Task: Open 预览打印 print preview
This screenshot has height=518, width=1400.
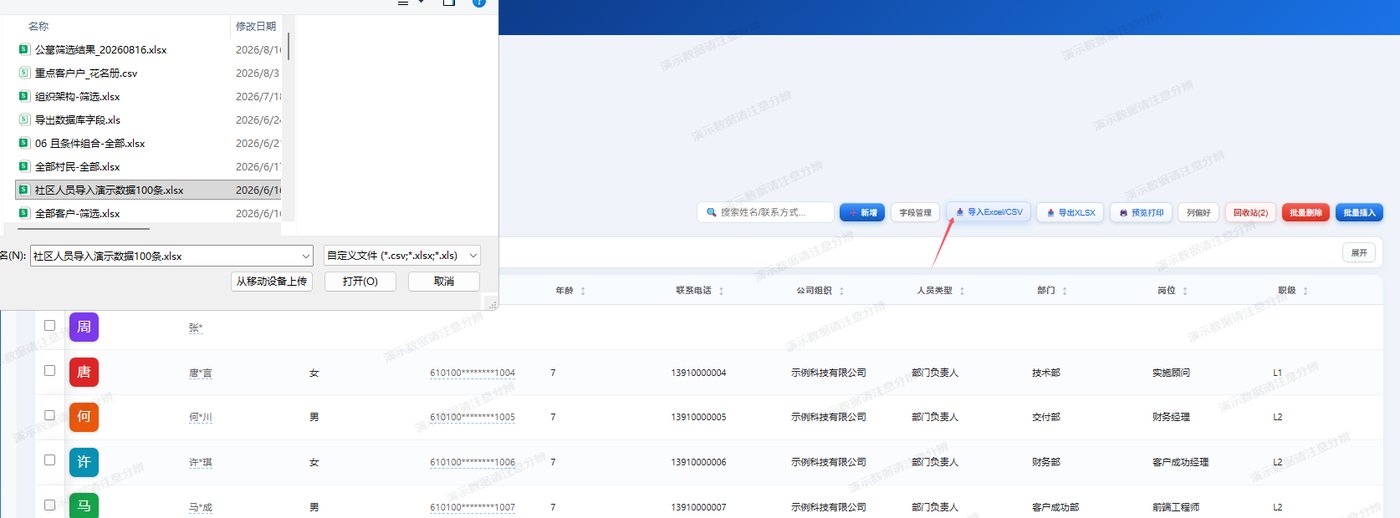Action: pos(1140,212)
